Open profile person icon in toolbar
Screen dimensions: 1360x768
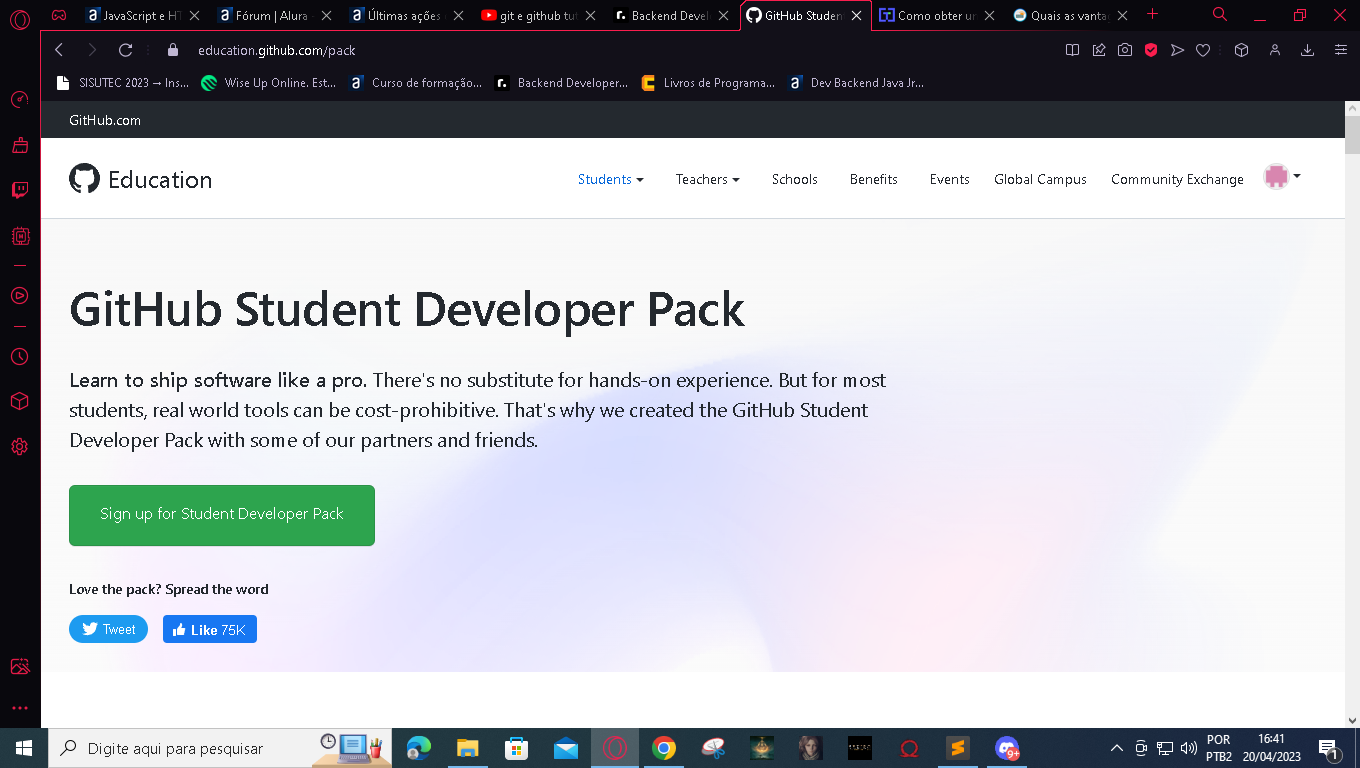1275,50
